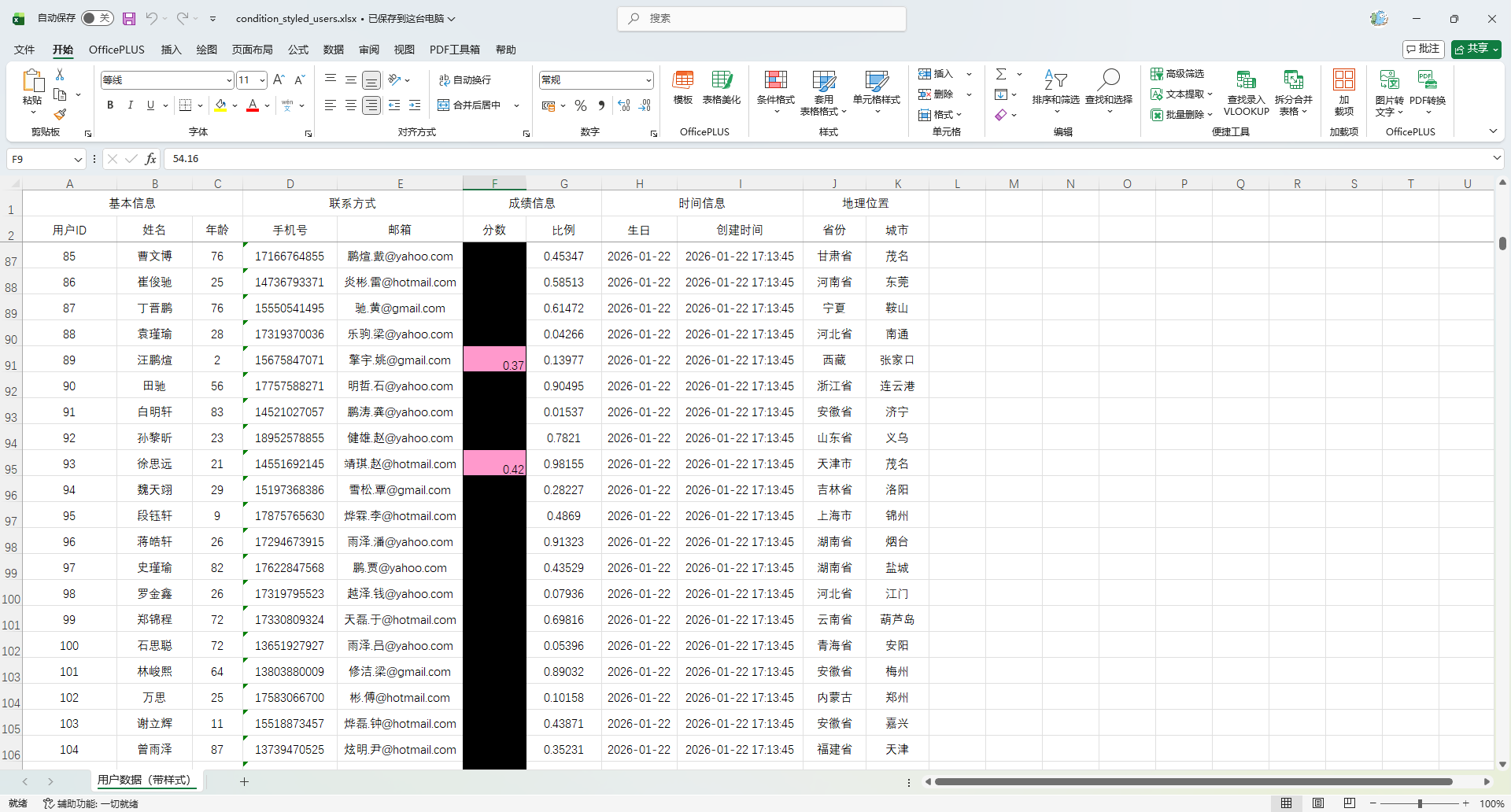This screenshot has width=1511, height=812.
Task: Click the 共享 share button
Action: click(1476, 49)
